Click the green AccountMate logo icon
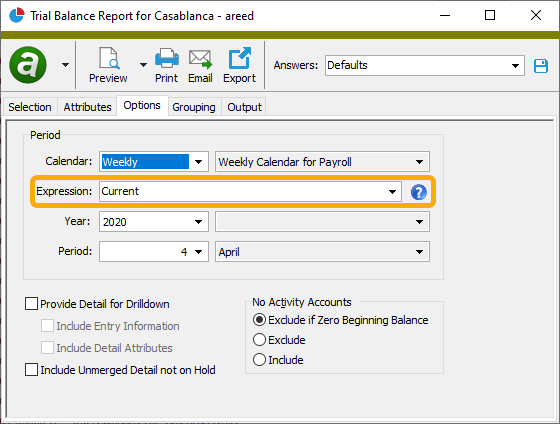Viewport: 560px width, 424px height. tap(28, 65)
